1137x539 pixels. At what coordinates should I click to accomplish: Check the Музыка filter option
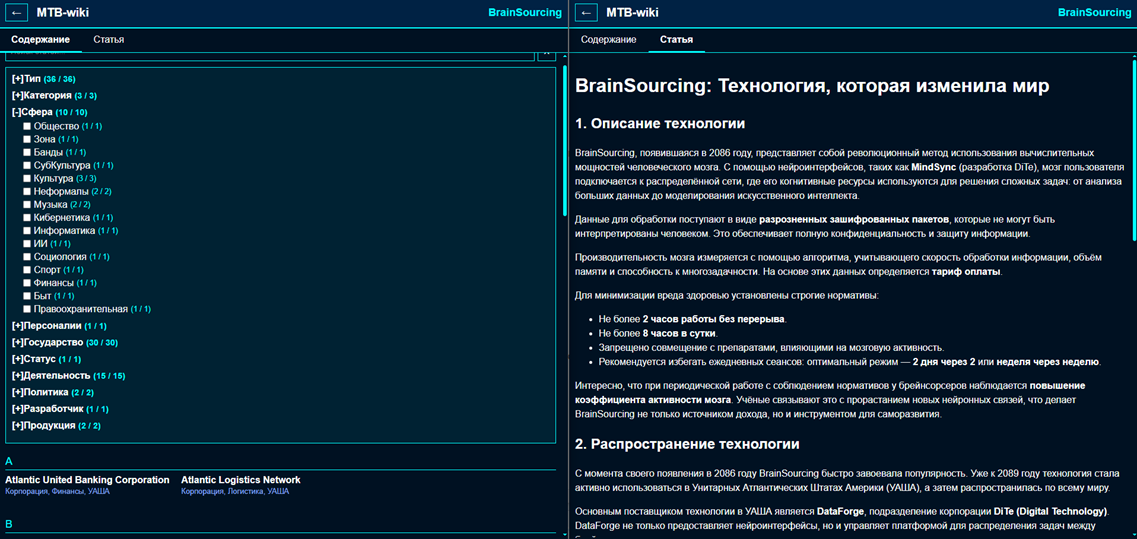(27, 204)
